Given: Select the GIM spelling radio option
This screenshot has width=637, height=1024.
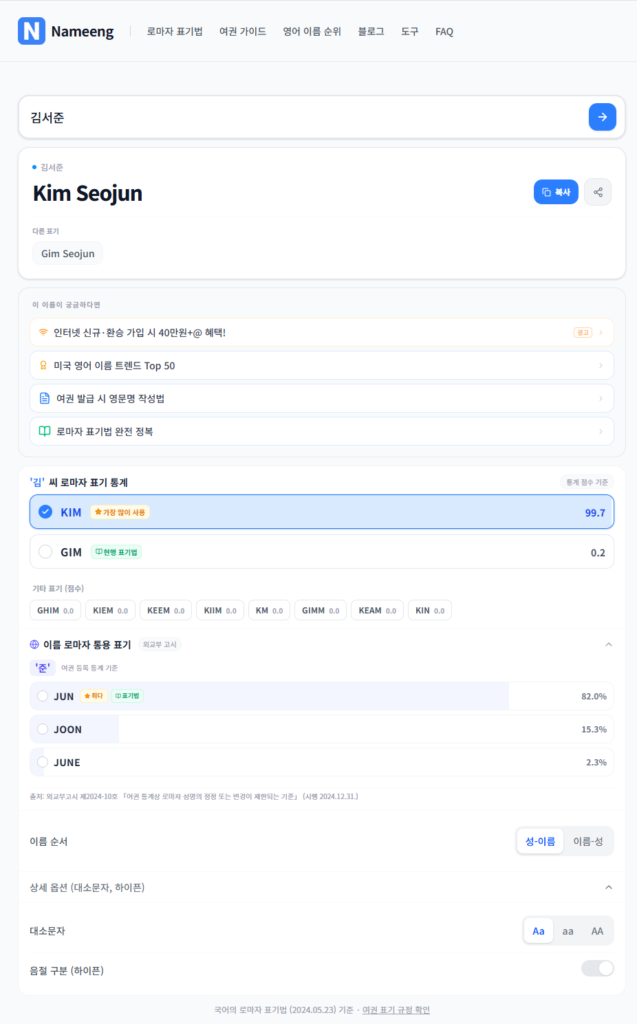Looking at the screenshot, I should (x=45, y=551).
